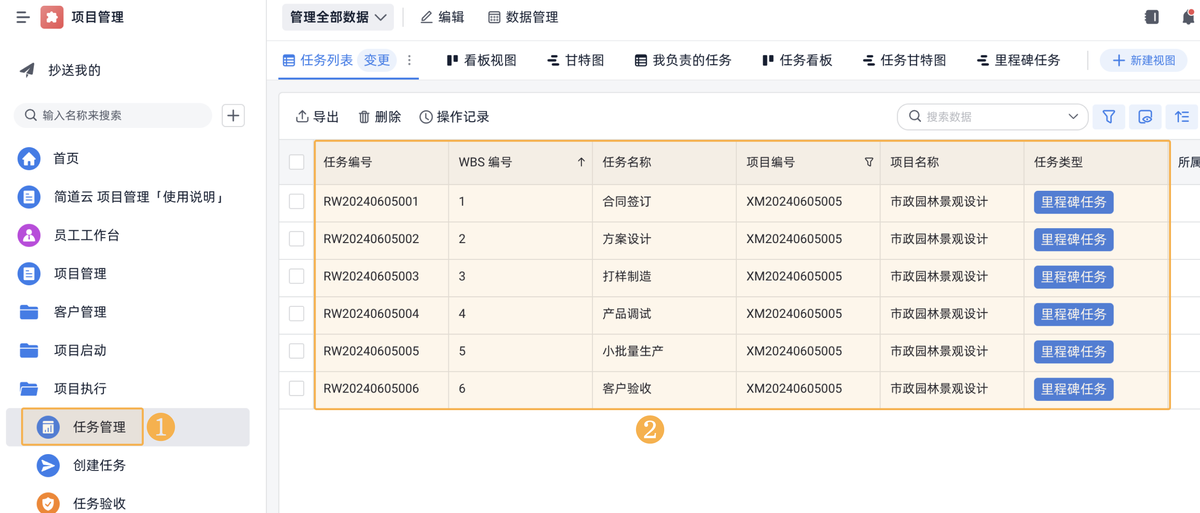1200x513 pixels.
Task: Click the 任务类型 column header
Action: [1096, 162]
